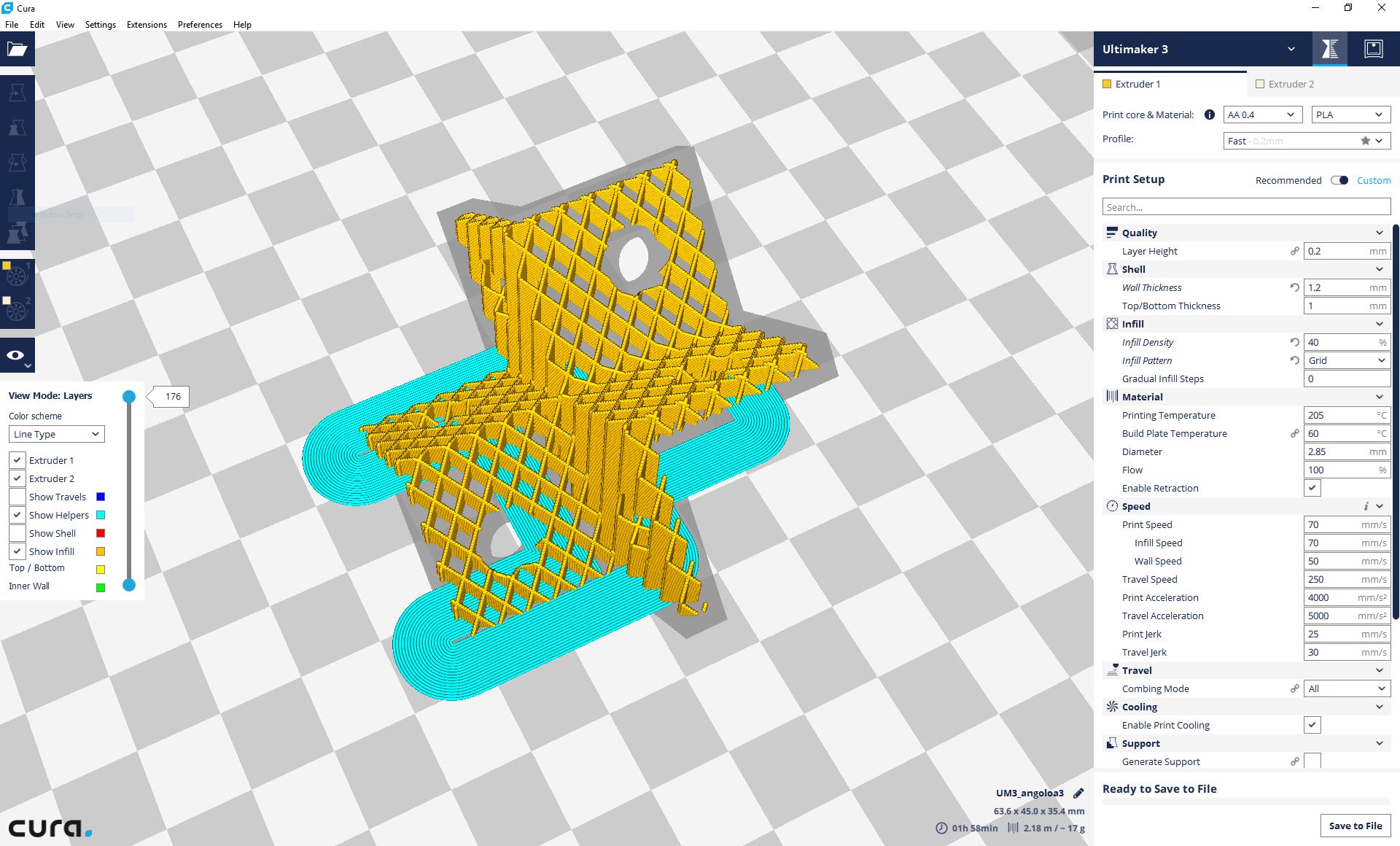
Task: Click the settings Search field
Action: pos(1246,207)
